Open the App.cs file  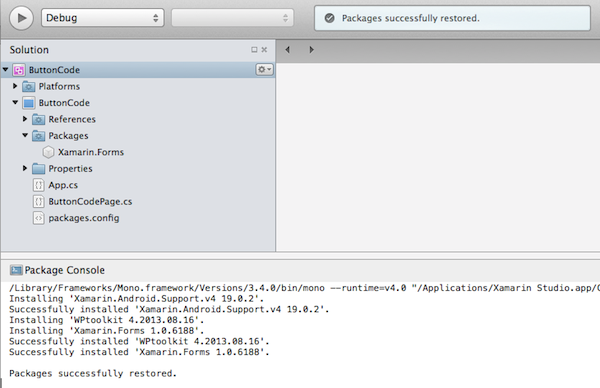coord(63,185)
